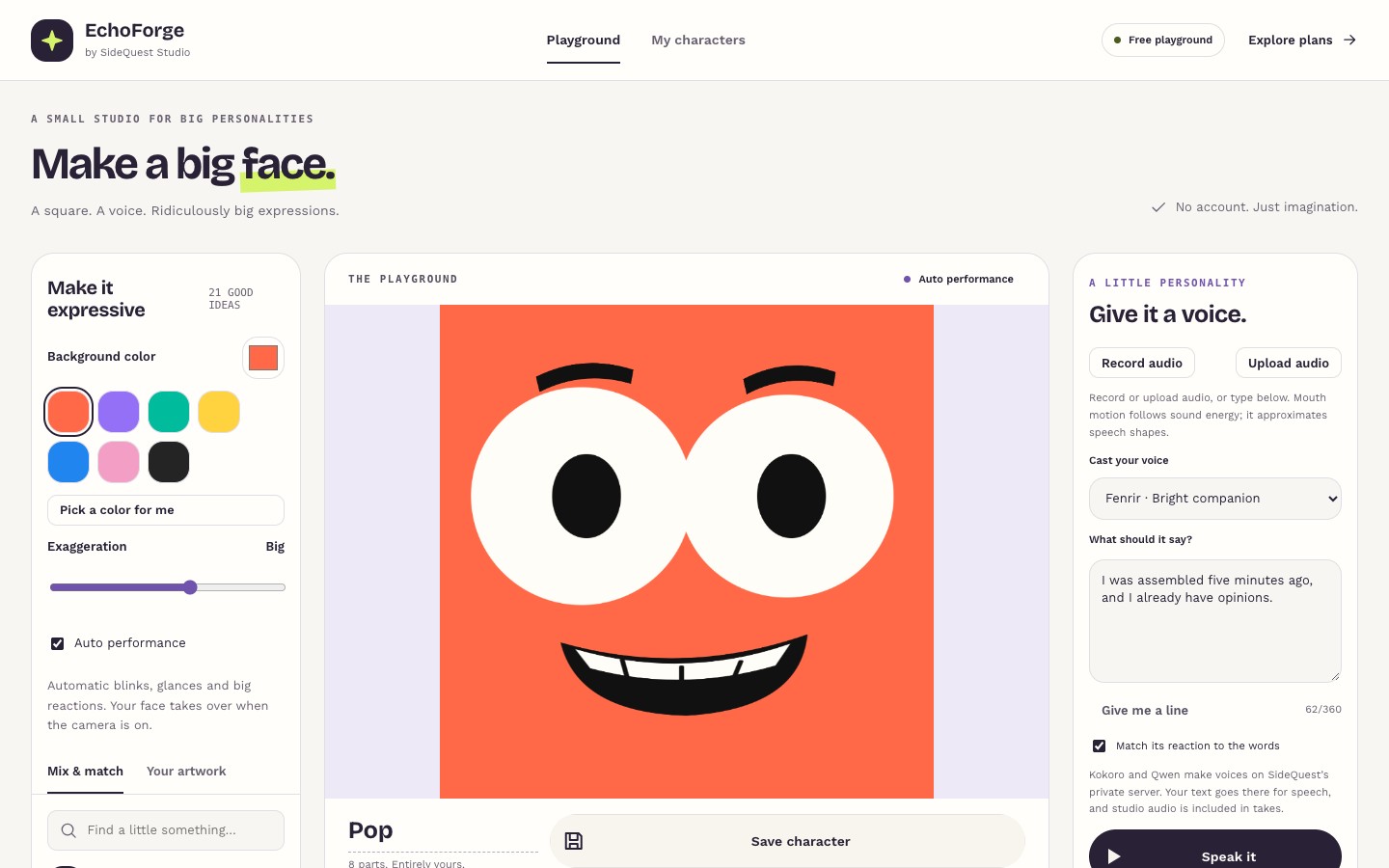Open the My characters tab
Screen dimensions: 1389x868
coord(698,40)
